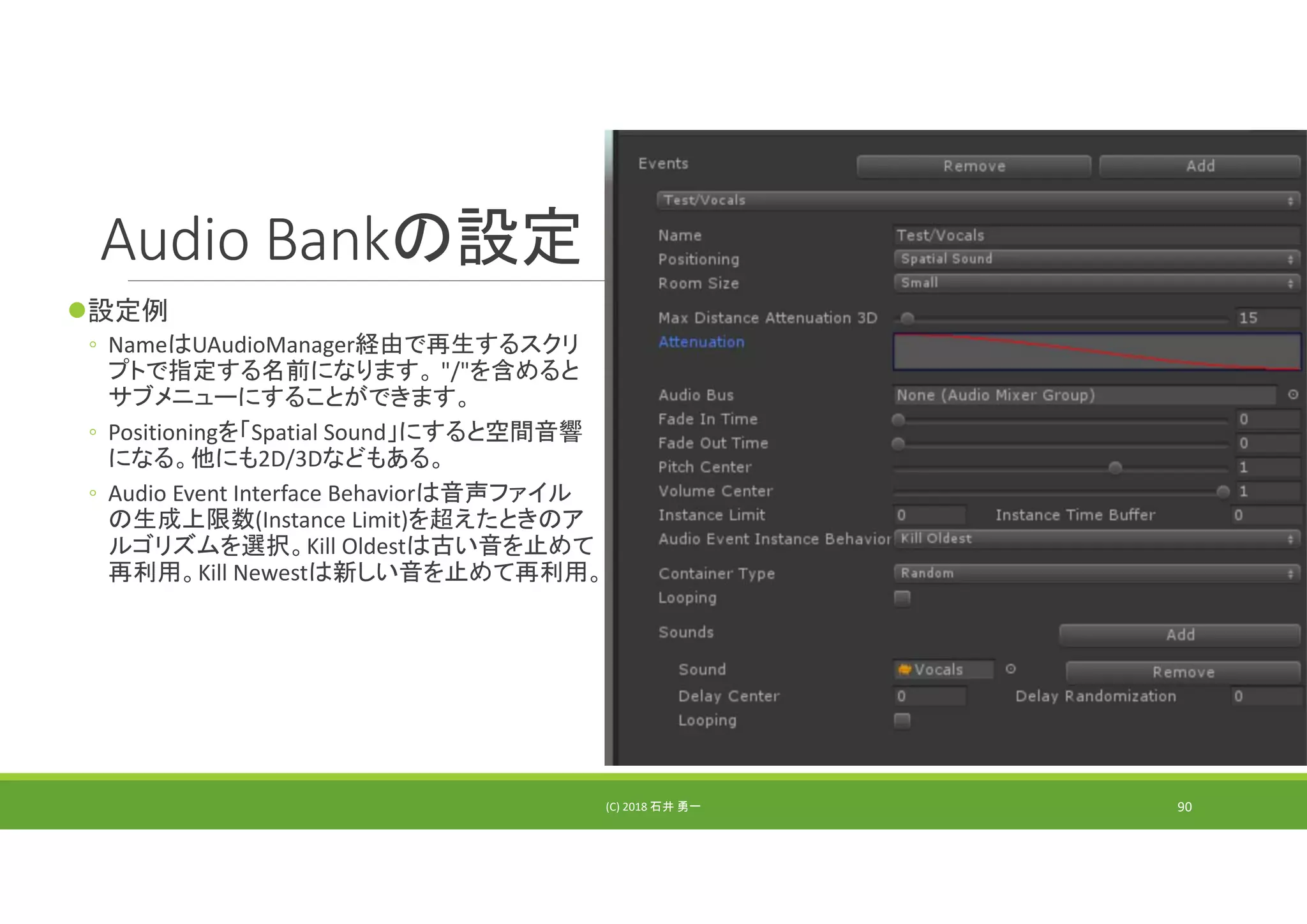Click the Events Remove button
Viewport: 1307px width, 924px height.
(974, 166)
